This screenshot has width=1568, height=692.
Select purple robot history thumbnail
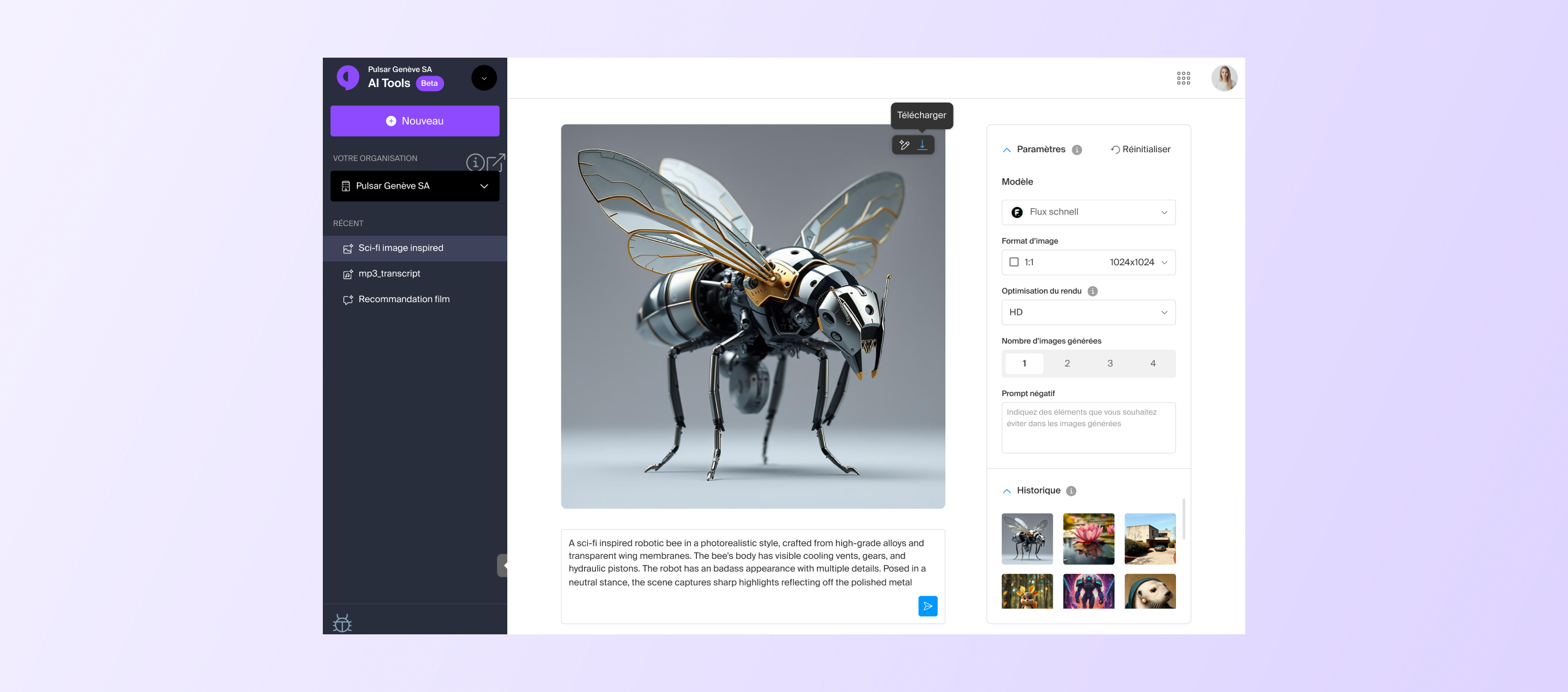[x=1088, y=592]
